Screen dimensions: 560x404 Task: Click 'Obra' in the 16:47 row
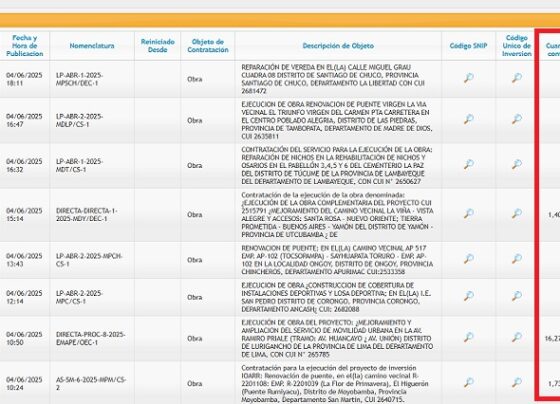[x=195, y=120]
